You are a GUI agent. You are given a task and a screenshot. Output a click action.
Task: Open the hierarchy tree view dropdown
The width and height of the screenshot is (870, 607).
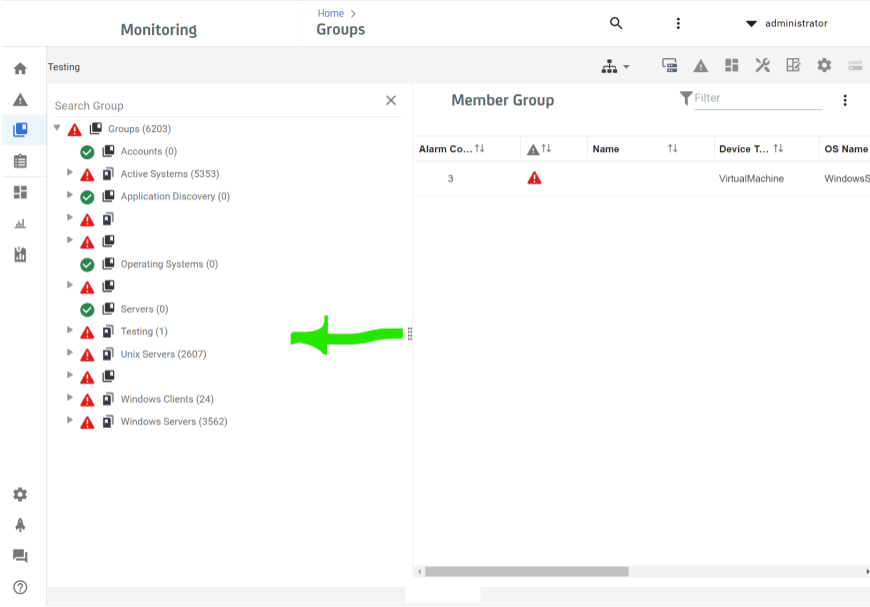pos(615,67)
